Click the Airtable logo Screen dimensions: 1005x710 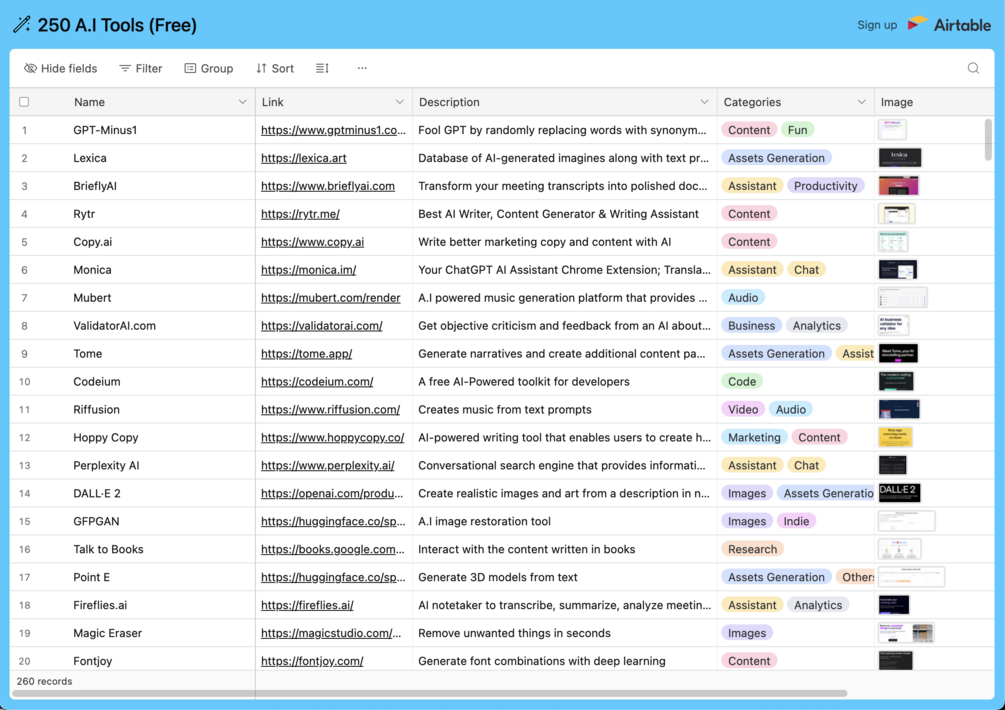click(x=950, y=25)
